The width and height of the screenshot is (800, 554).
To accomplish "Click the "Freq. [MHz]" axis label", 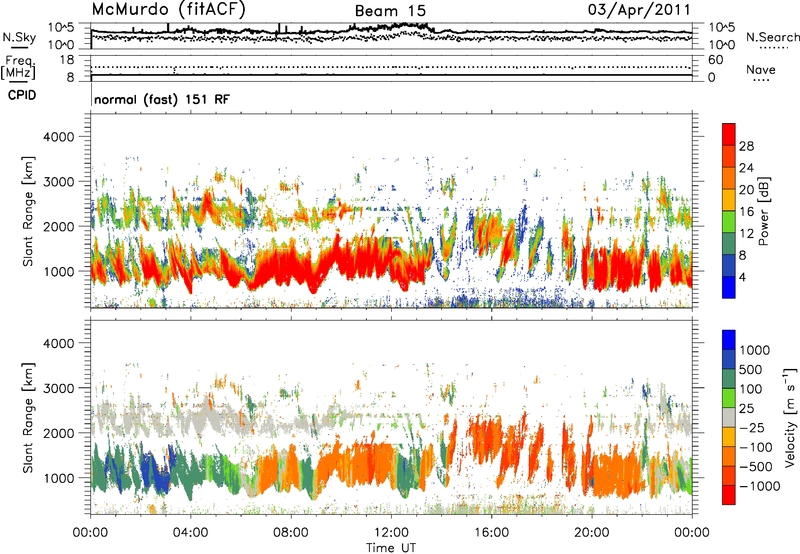I will pyautogui.click(x=19, y=67).
